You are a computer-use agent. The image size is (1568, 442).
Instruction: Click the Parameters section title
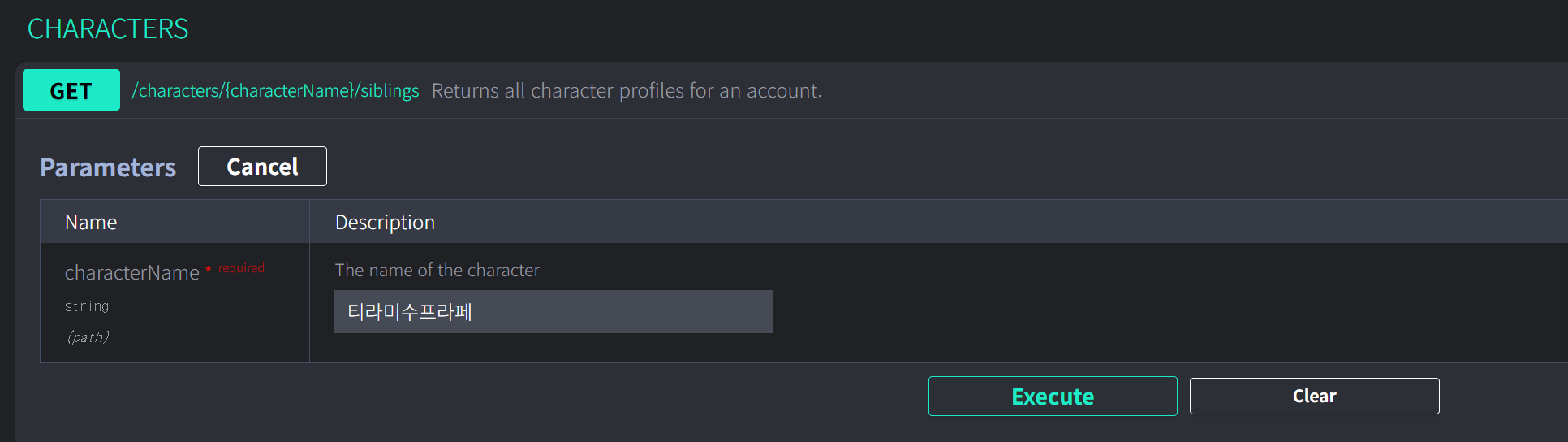[108, 167]
